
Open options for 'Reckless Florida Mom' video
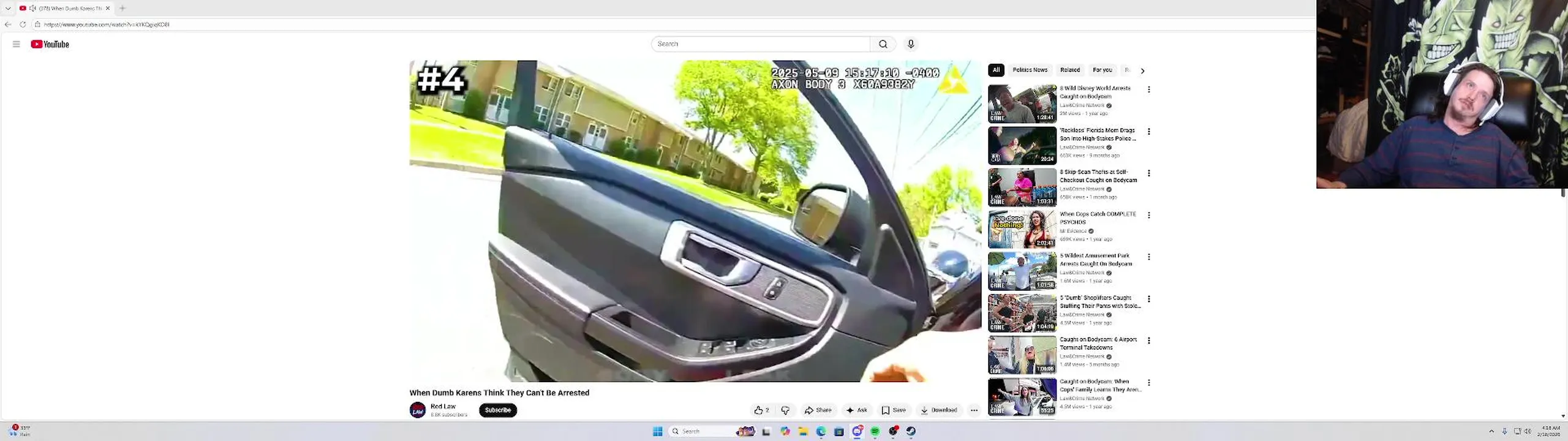(1149, 132)
